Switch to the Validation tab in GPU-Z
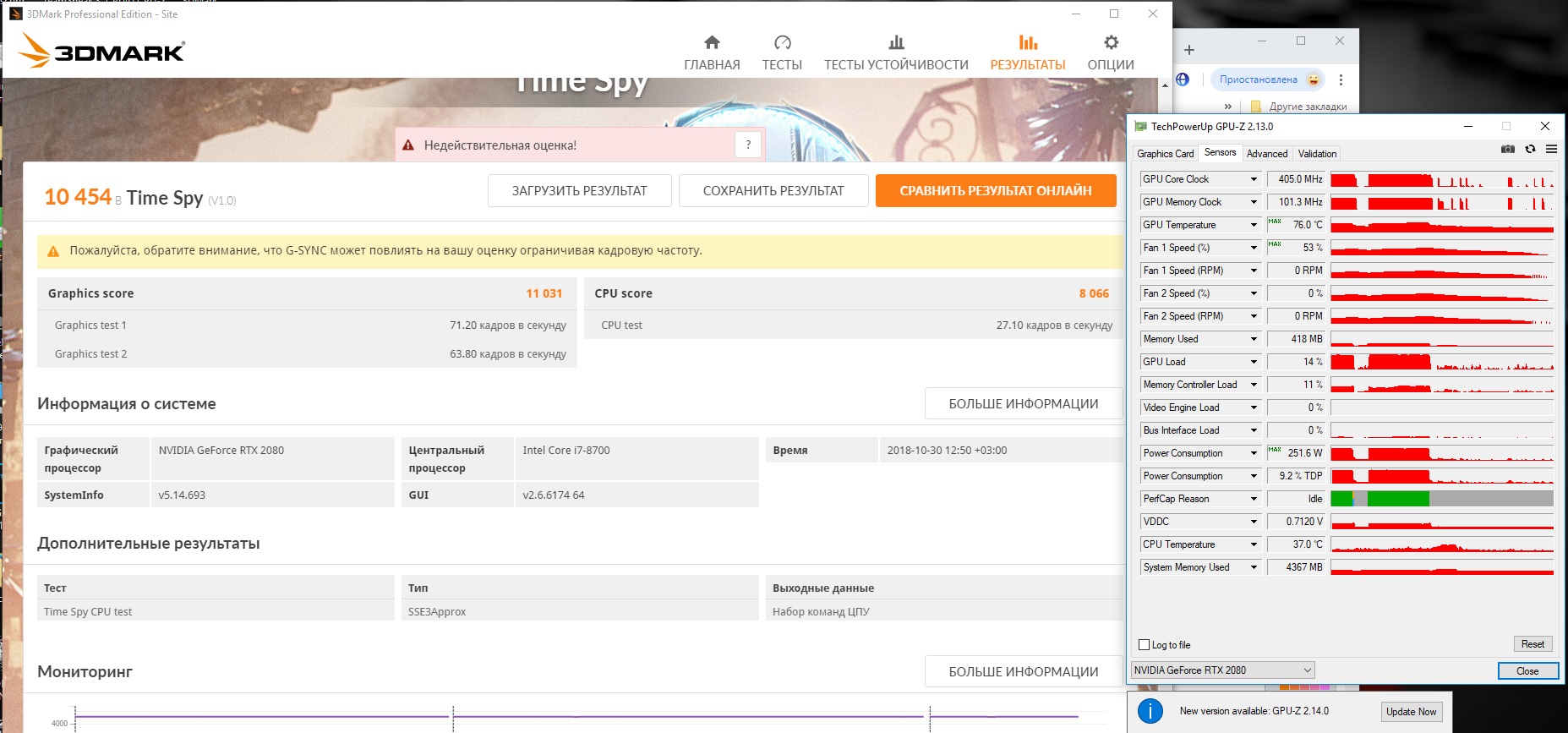The image size is (1568, 733). (1317, 154)
